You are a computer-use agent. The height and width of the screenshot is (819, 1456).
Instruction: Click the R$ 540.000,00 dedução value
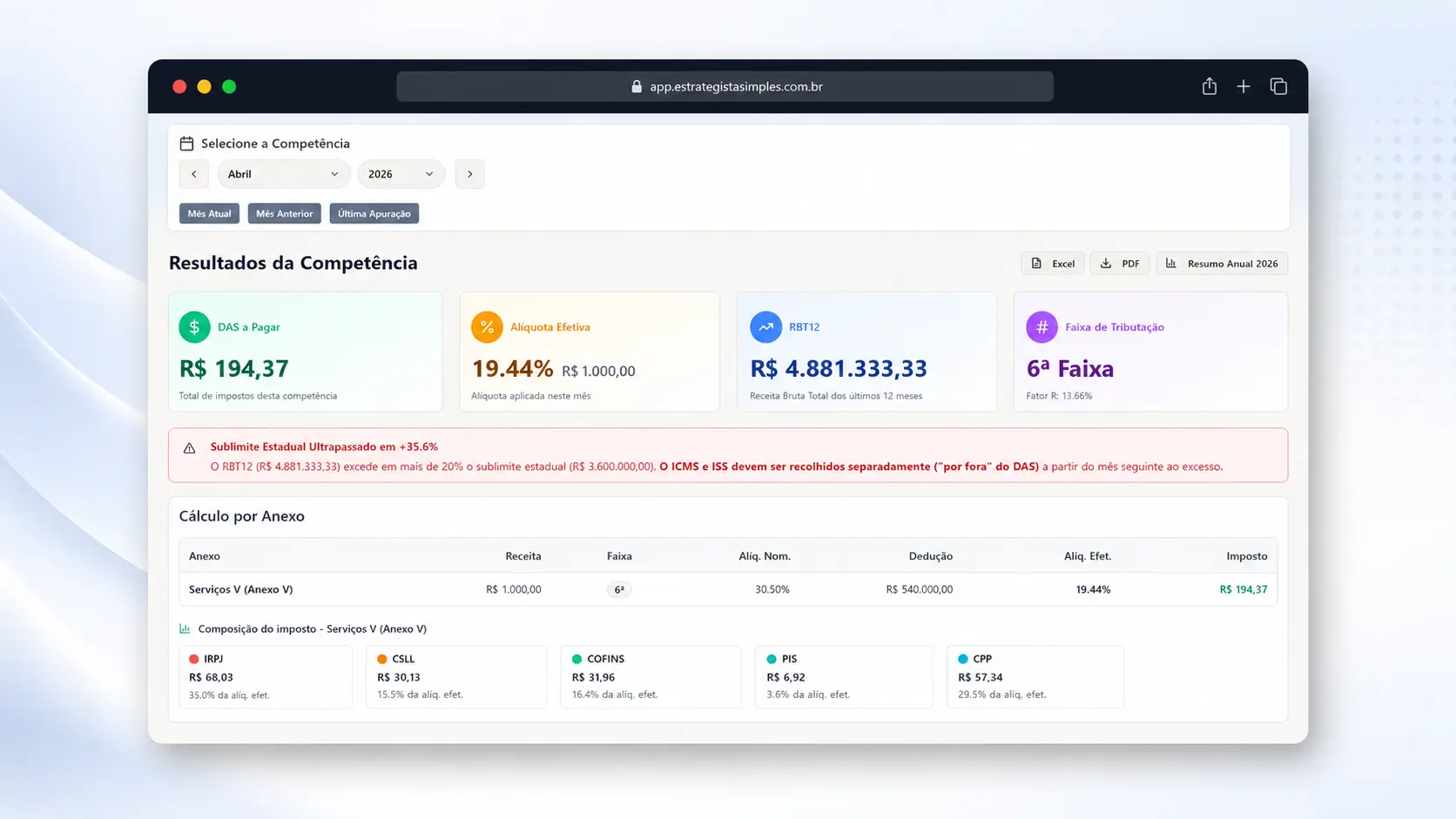click(x=920, y=589)
